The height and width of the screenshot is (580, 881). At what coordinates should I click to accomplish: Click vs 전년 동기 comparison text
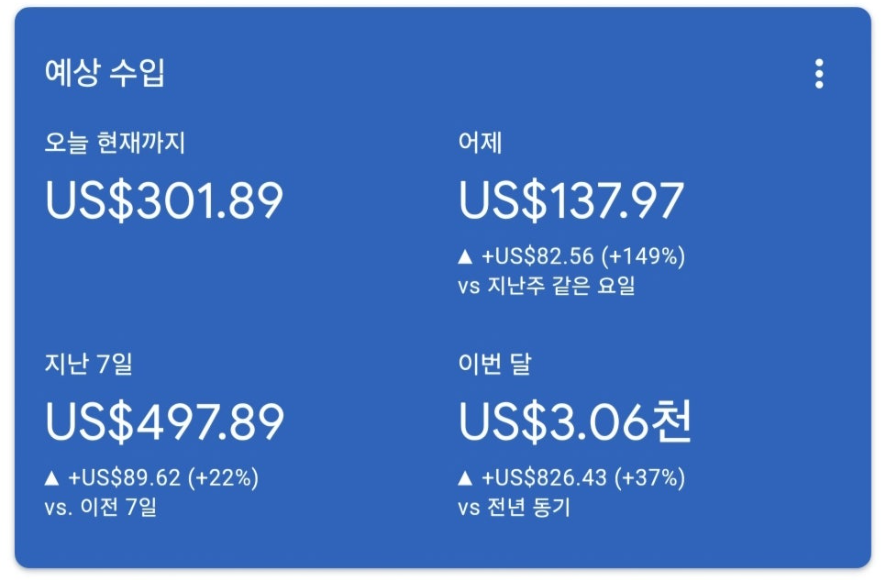[x=514, y=507]
